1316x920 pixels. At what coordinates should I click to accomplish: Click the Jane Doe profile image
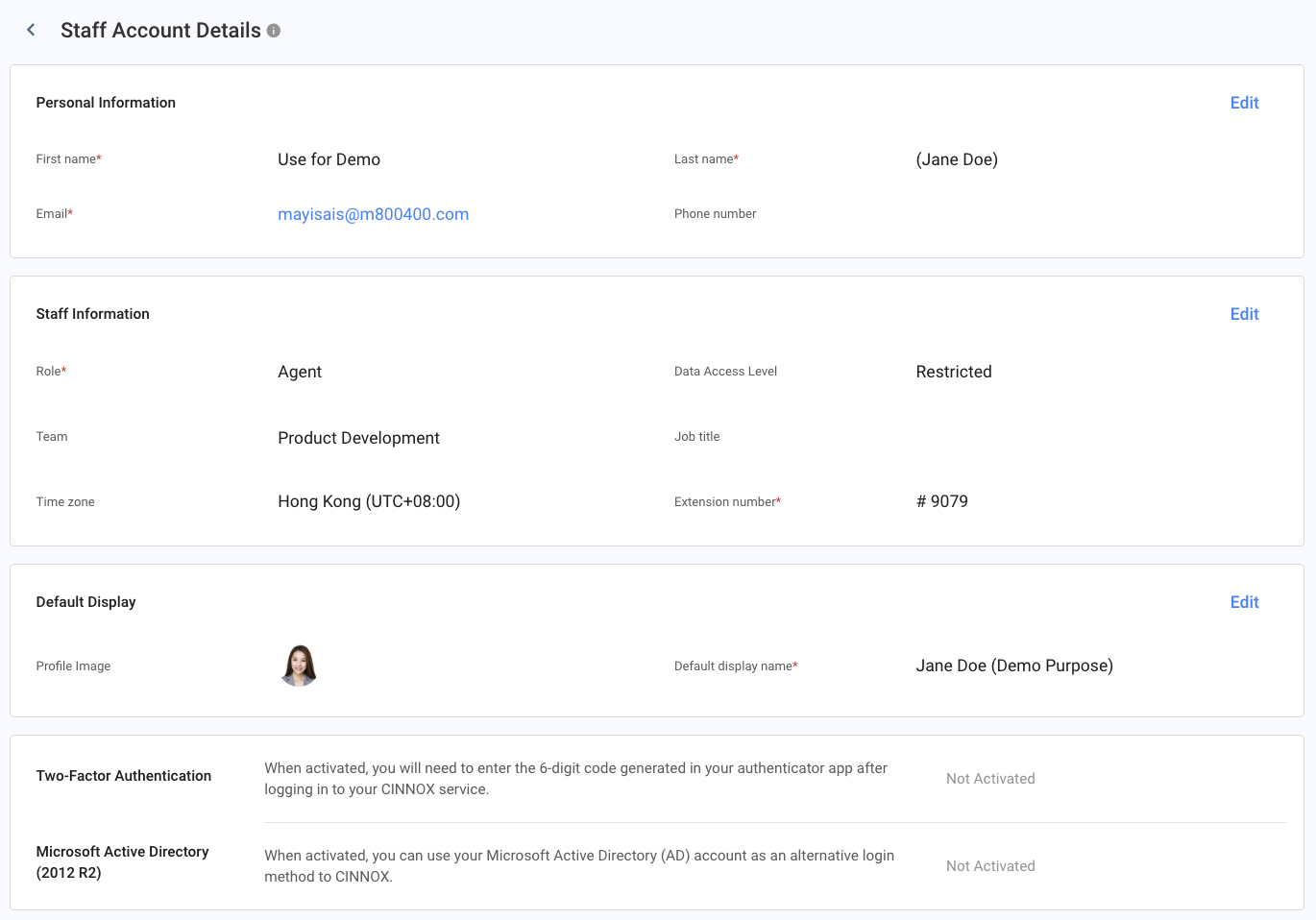(x=299, y=666)
